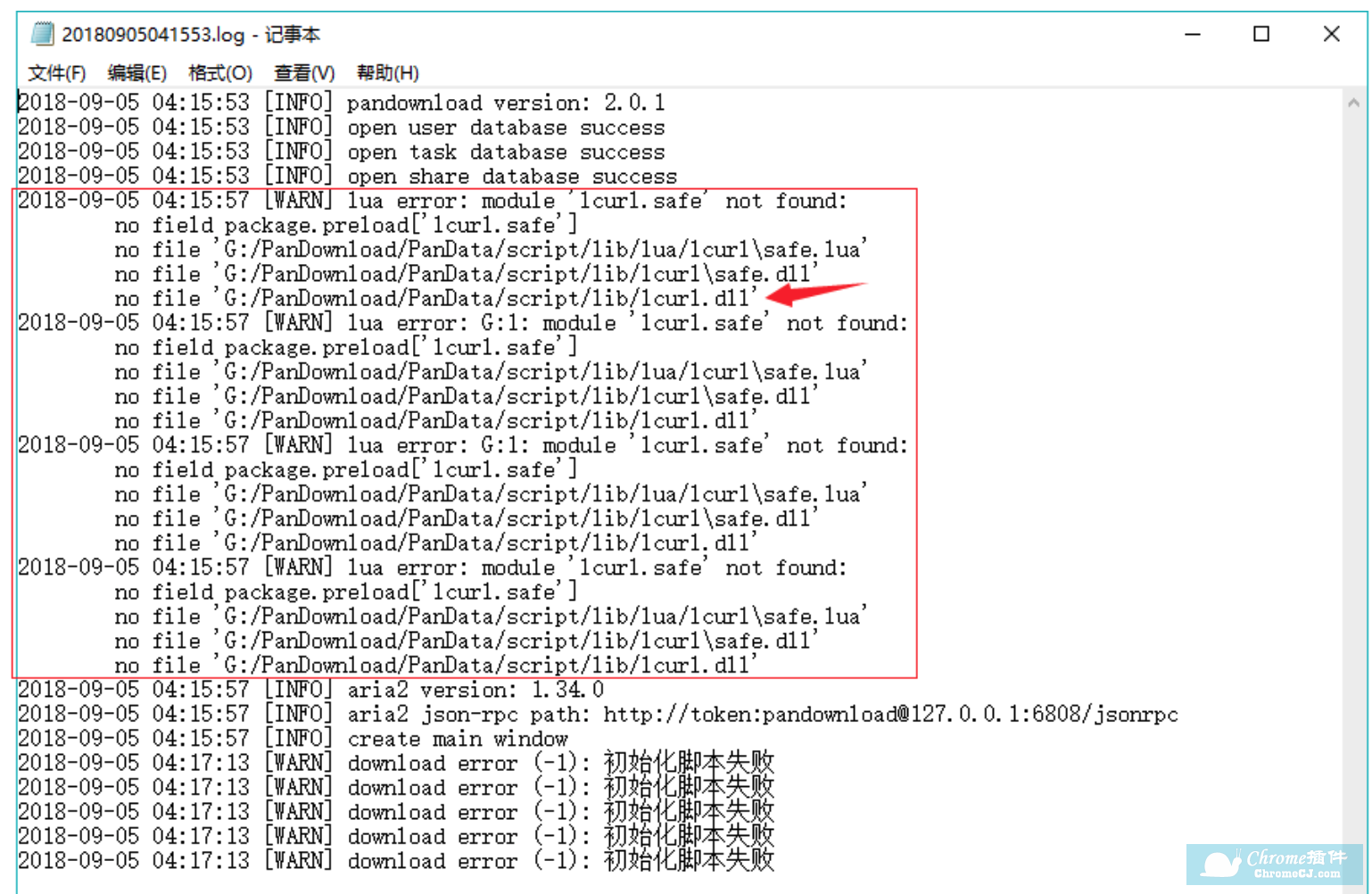Image resolution: width=1372 pixels, height=894 pixels.
Task: Click the first 'lua error: G:1: module' line
Action: click(463, 323)
